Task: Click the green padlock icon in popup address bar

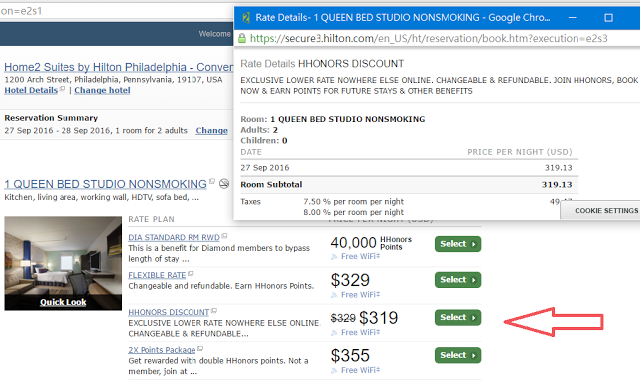Action: [242, 38]
